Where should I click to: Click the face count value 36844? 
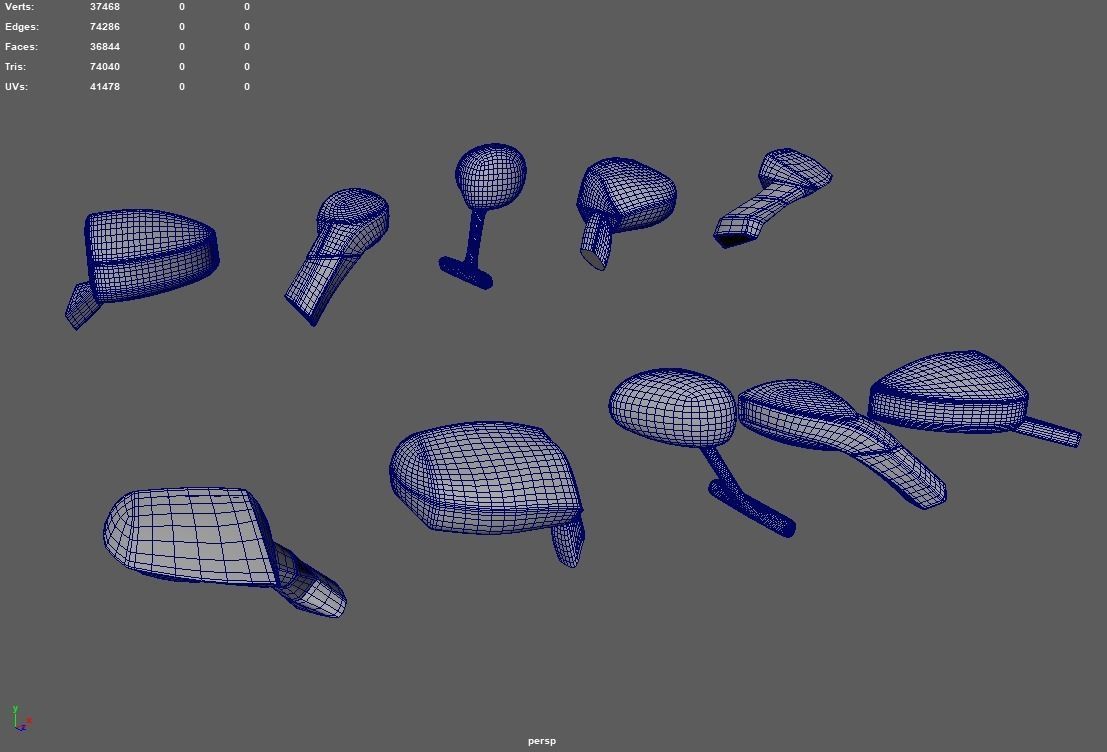pyautogui.click(x=104, y=47)
